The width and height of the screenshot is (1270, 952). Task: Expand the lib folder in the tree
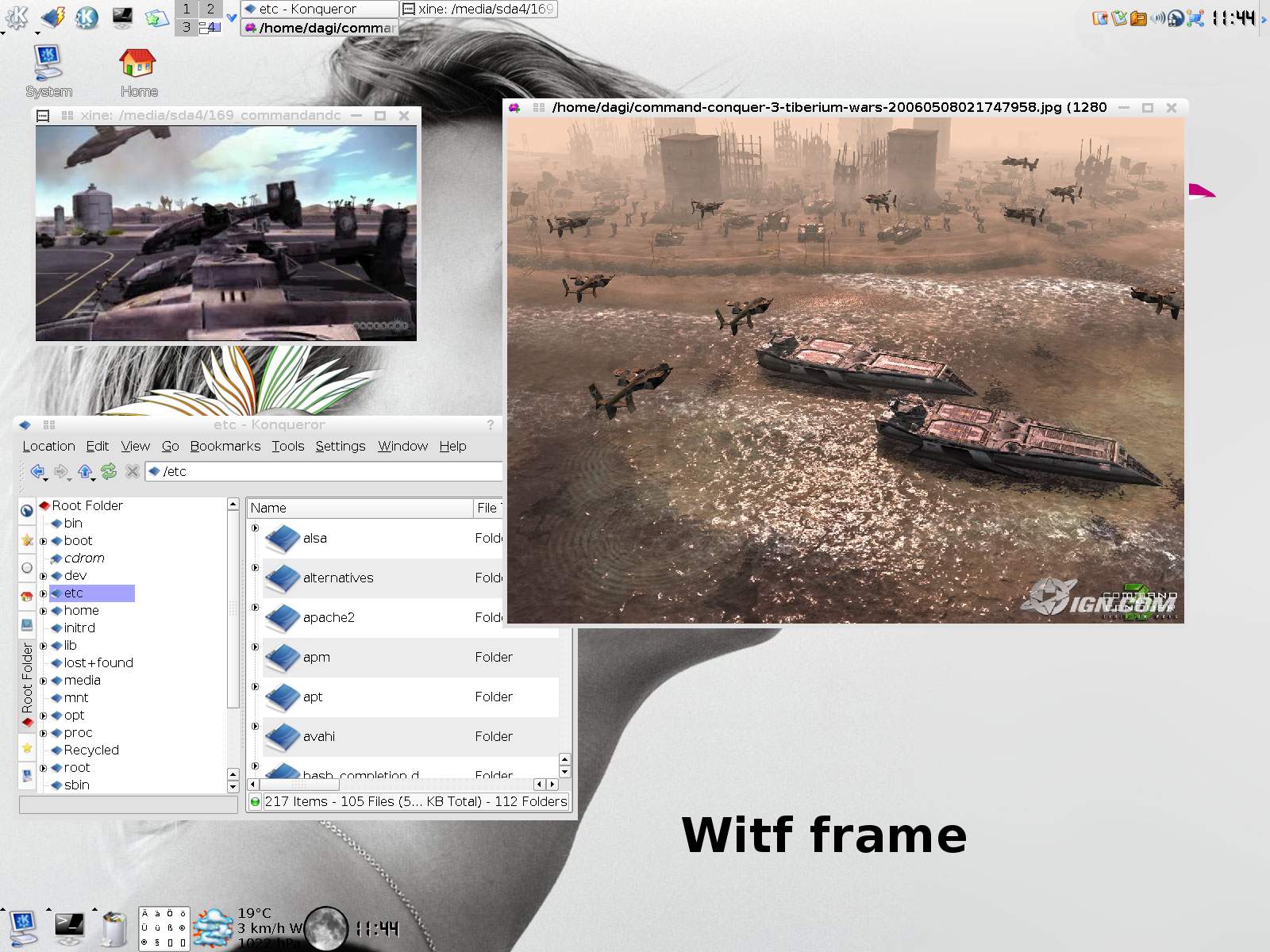44,646
